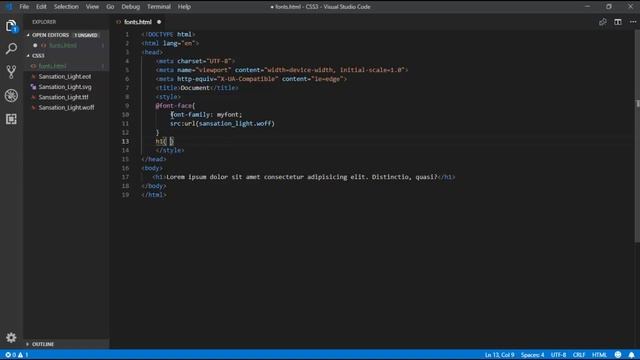Expand the Outline section
This screenshot has width=640, height=360.
(x=28, y=344)
